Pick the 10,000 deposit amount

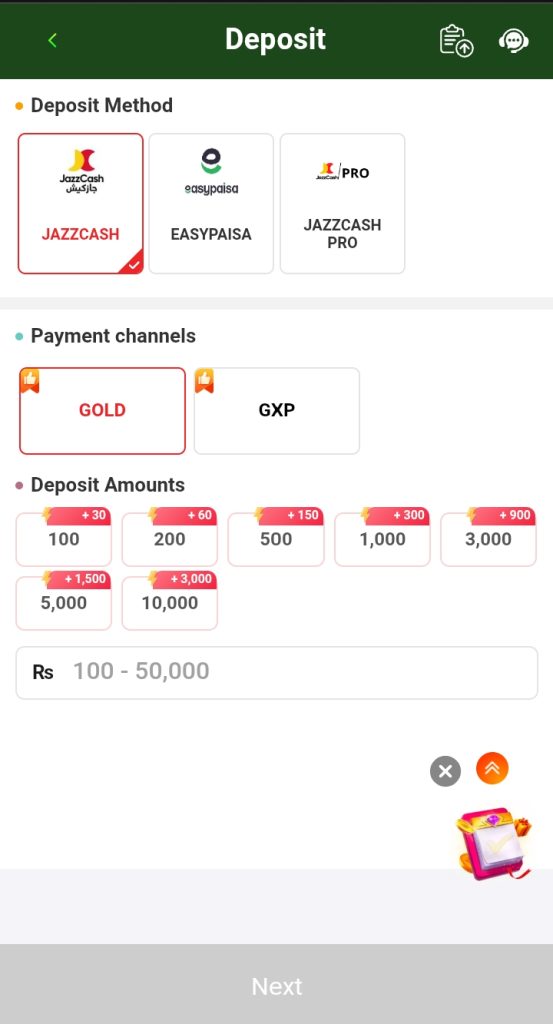[170, 601]
